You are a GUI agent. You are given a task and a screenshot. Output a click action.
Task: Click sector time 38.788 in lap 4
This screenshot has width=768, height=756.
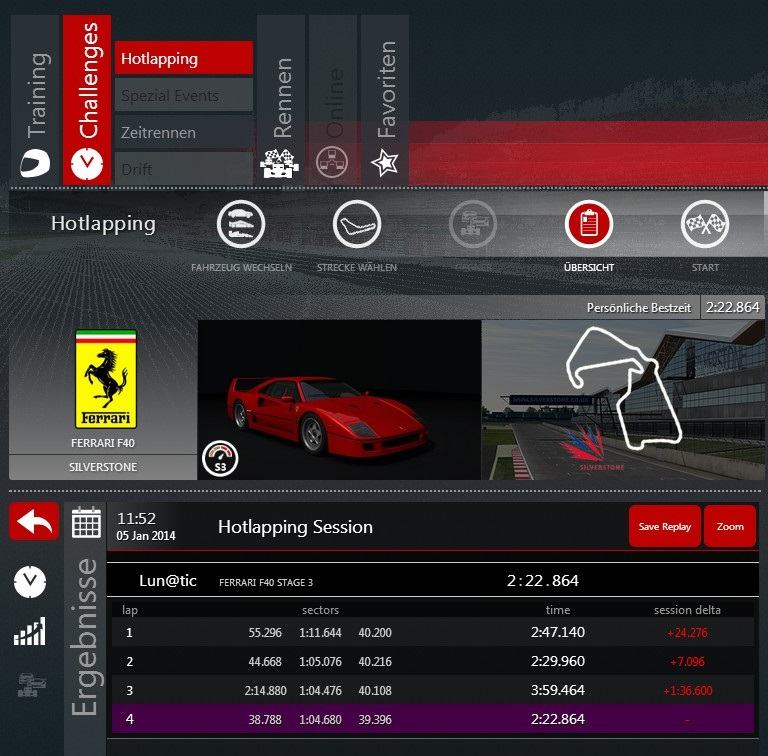tap(265, 719)
